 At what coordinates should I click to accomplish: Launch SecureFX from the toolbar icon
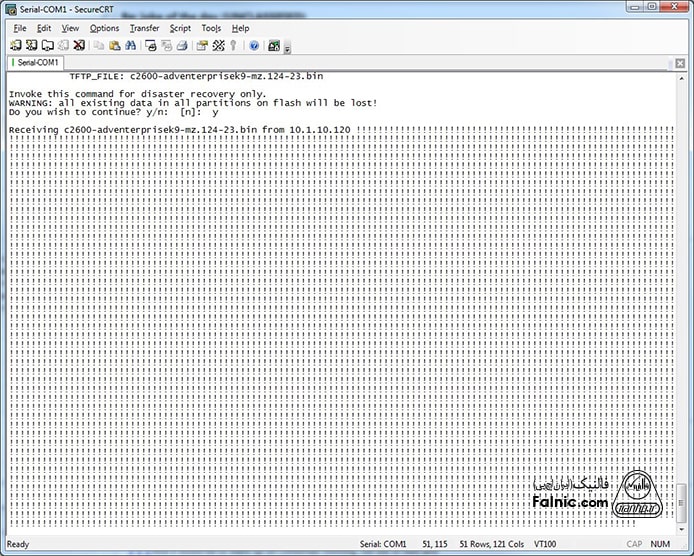274,46
